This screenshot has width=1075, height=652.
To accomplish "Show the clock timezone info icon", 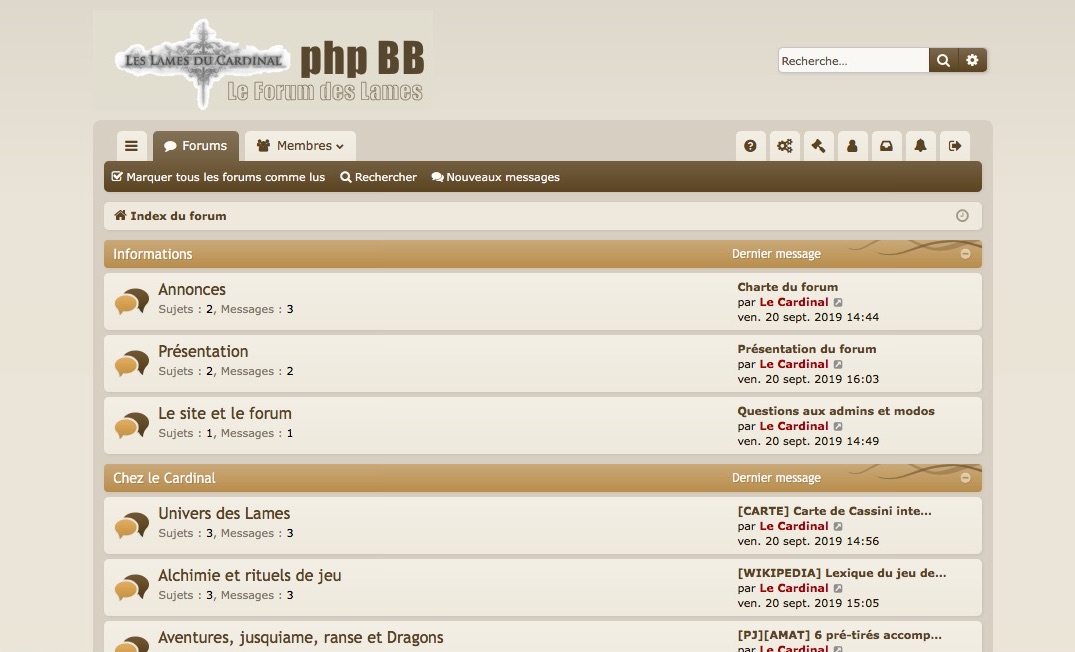I will (962, 216).
